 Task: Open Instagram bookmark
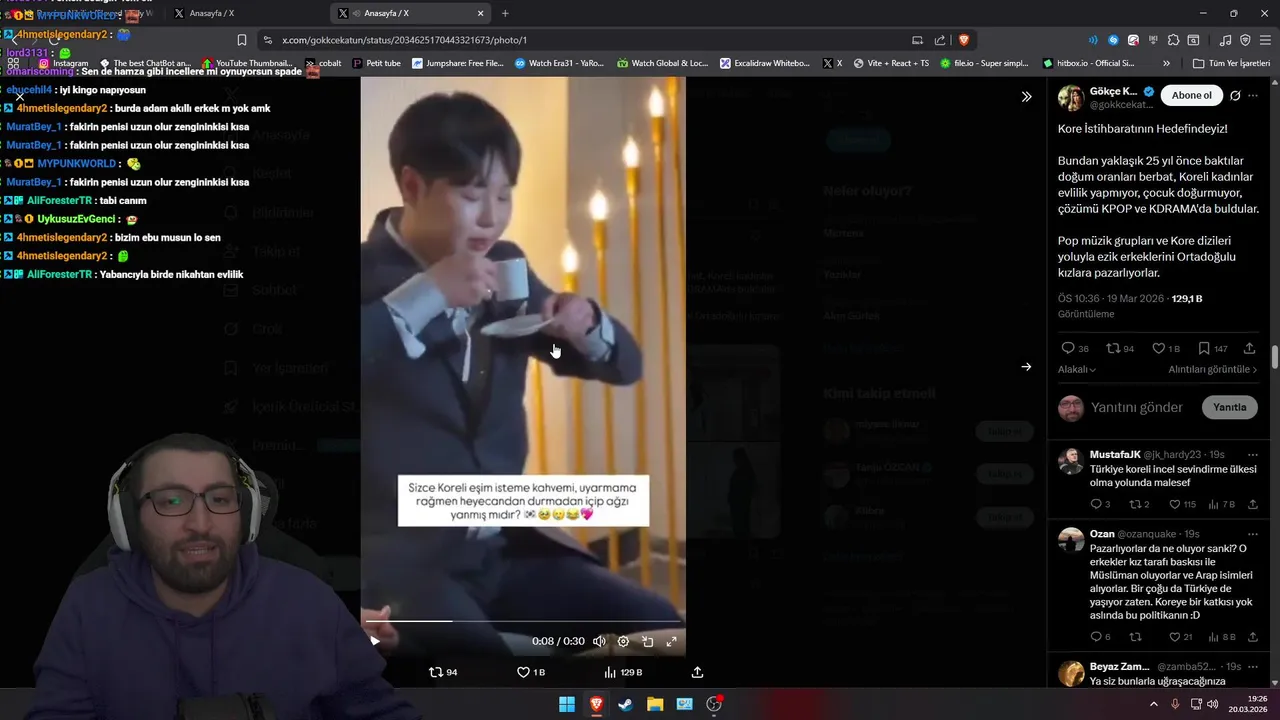pyautogui.click(x=63, y=63)
